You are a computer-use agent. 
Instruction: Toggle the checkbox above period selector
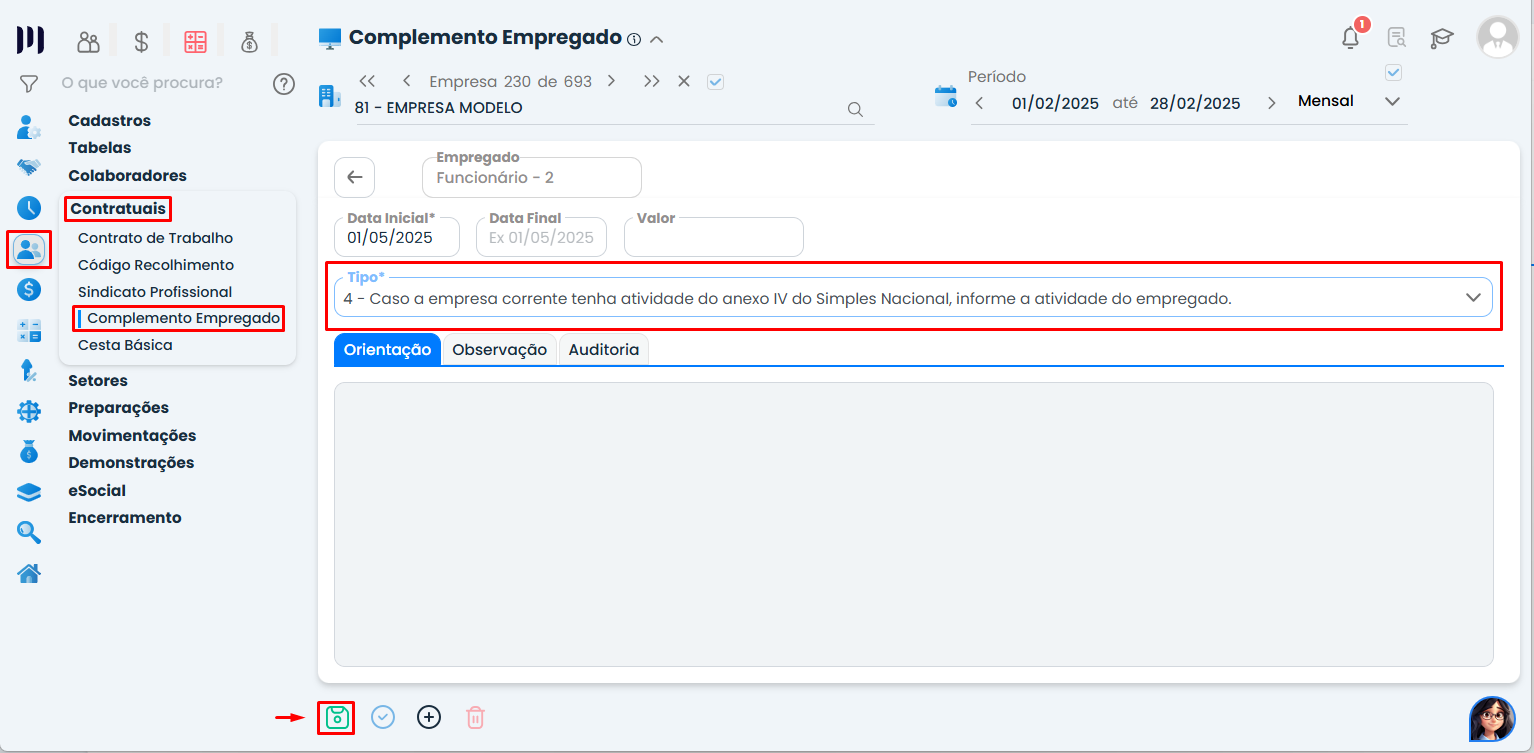point(1394,72)
